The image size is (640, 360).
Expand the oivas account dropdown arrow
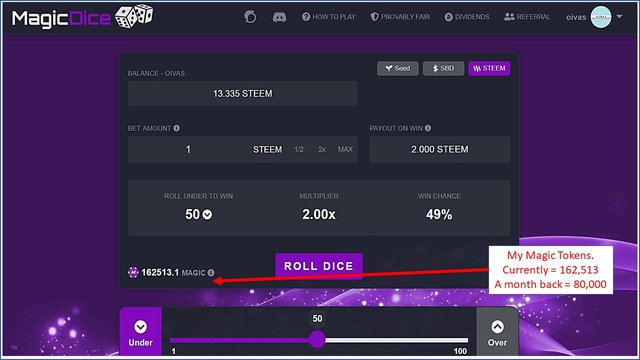[x=619, y=17]
